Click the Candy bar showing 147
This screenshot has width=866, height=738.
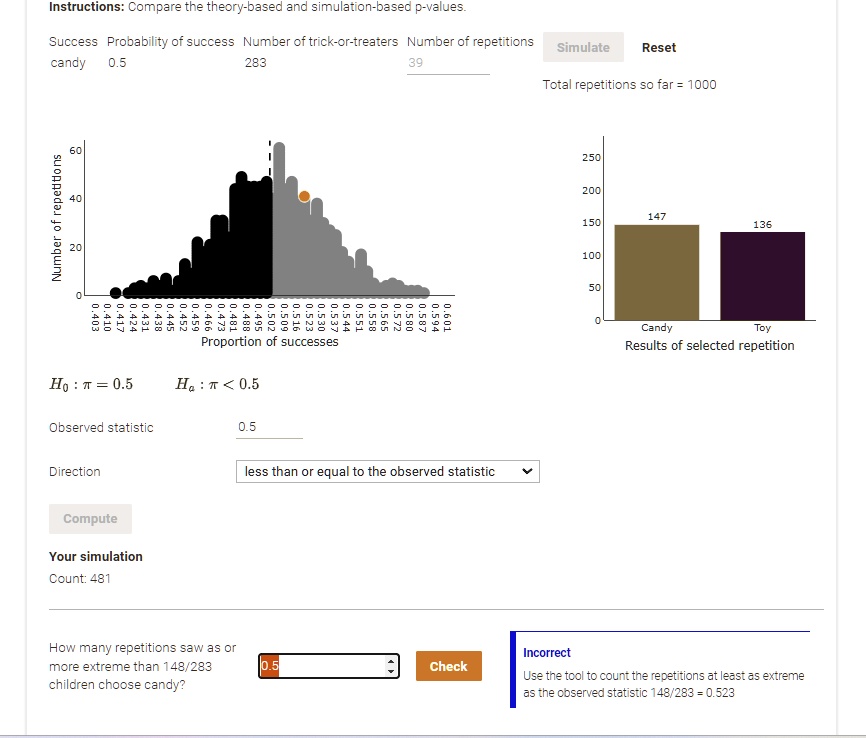coord(655,270)
